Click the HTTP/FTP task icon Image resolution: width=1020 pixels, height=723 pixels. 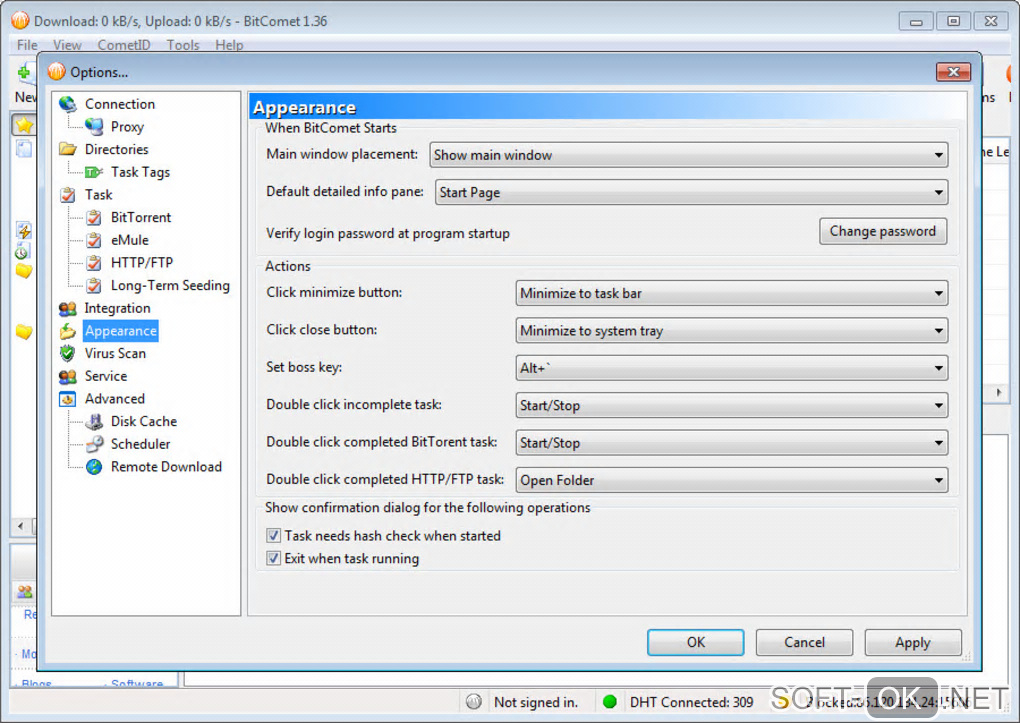click(x=94, y=263)
